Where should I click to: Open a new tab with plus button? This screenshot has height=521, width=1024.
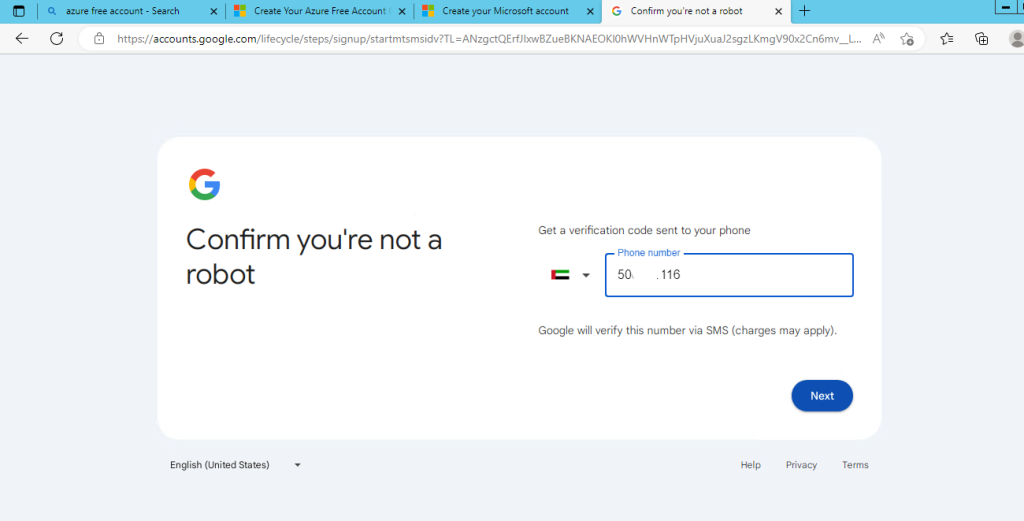point(805,11)
